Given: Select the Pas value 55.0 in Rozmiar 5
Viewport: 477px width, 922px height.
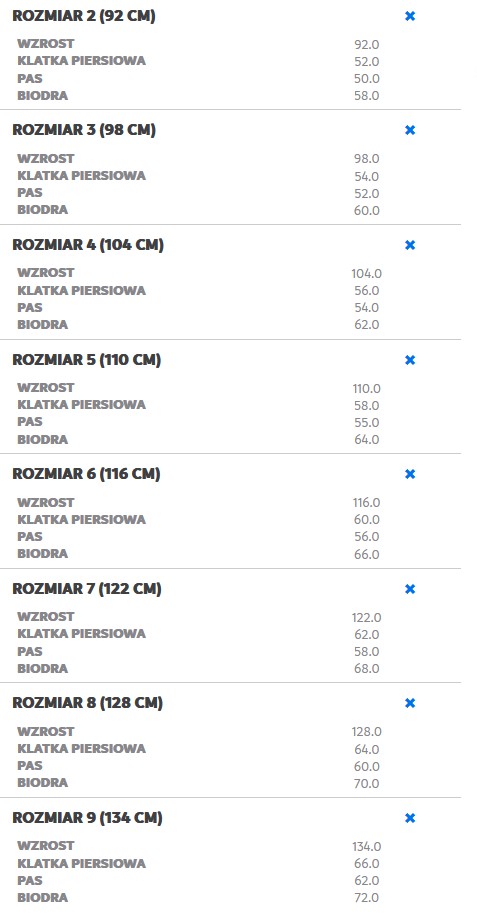Looking at the screenshot, I should [366, 423].
